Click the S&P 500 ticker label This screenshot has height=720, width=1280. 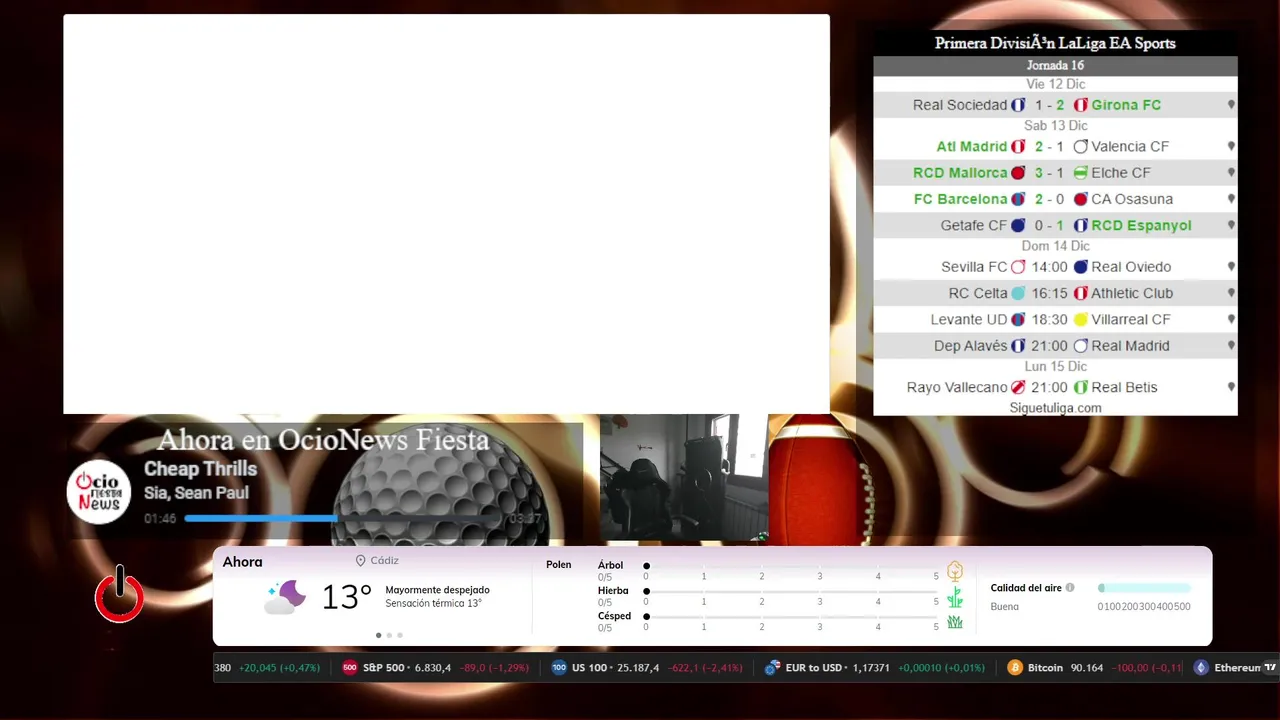(x=385, y=668)
